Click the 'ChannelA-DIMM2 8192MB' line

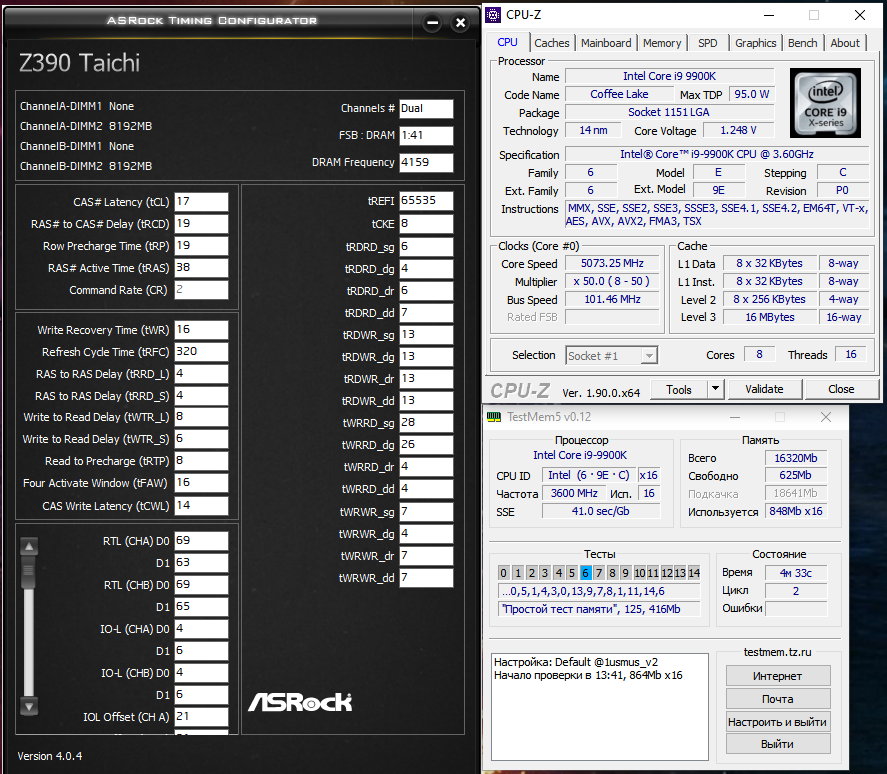86,126
